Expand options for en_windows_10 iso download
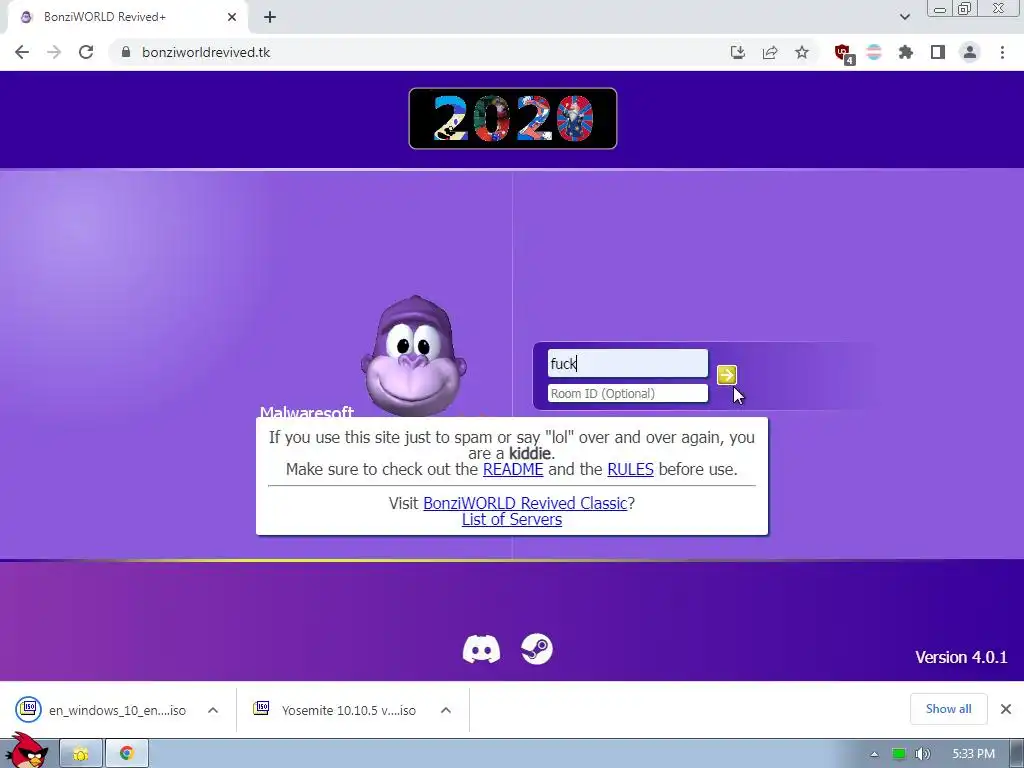This screenshot has width=1024, height=768. tap(213, 710)
